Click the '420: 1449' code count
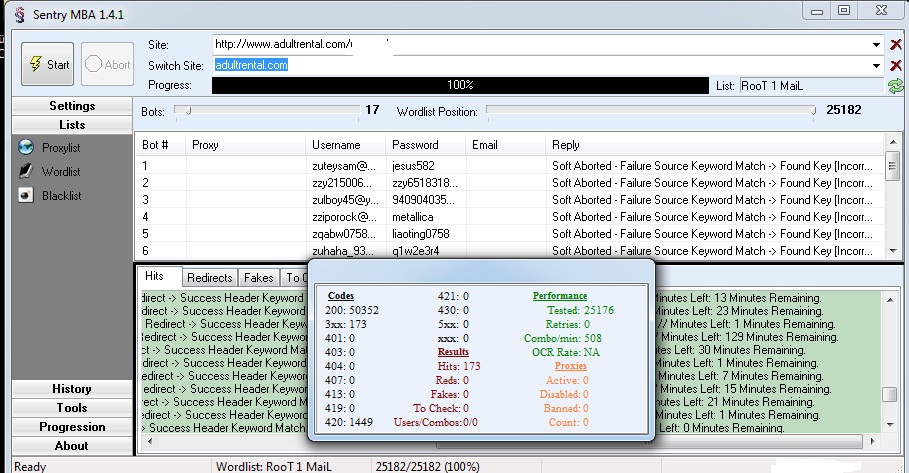This screenshot has height=473, width=909. (x=349, y=422)
